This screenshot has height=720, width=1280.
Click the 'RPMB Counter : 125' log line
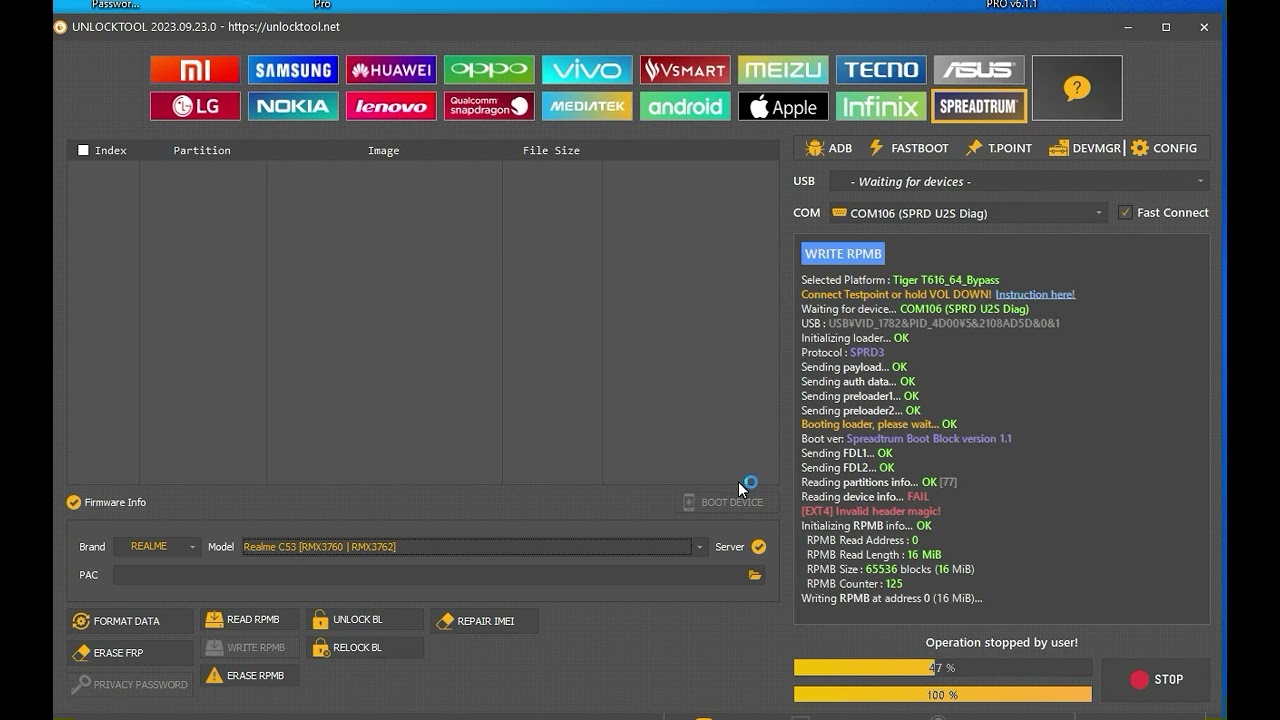pos(855,584)
